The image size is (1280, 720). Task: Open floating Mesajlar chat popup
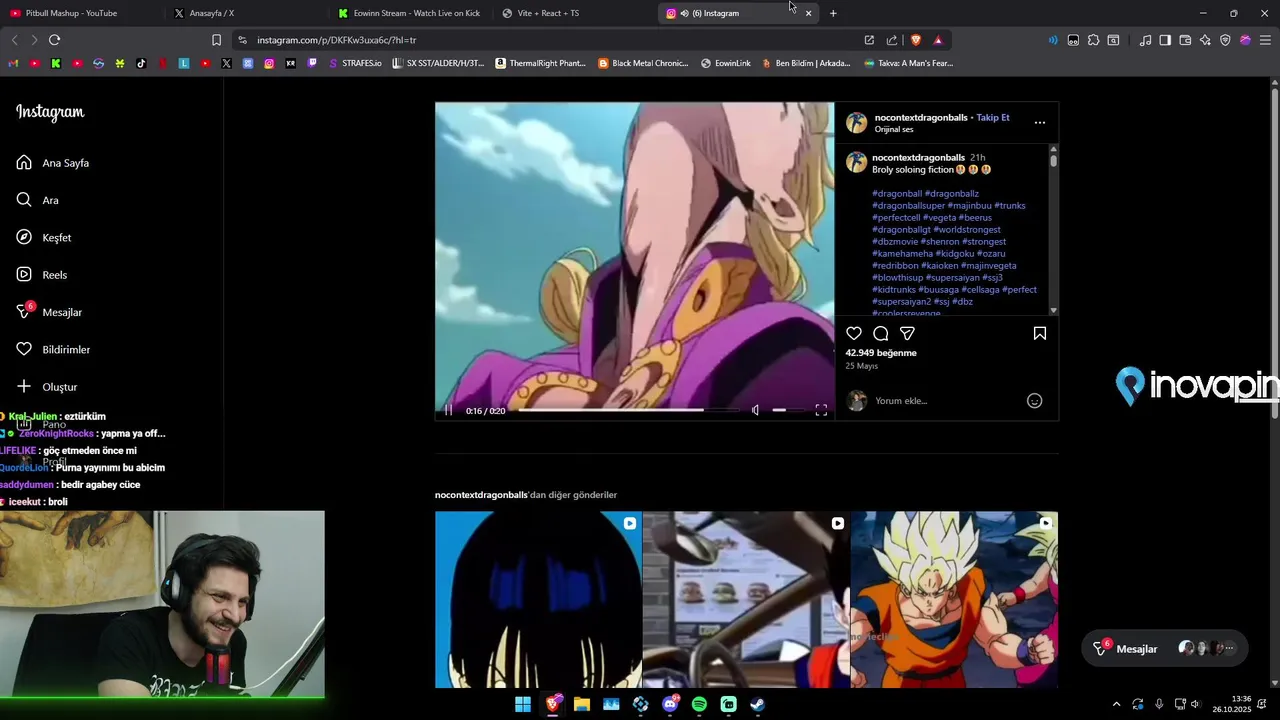(x=1165, y=649)
